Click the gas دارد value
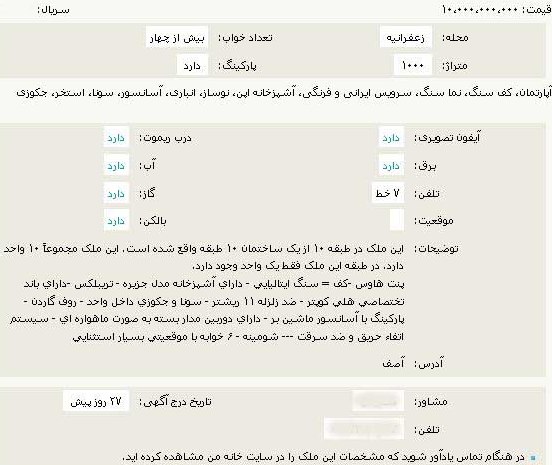552x465 pixels. coord(117,193)
